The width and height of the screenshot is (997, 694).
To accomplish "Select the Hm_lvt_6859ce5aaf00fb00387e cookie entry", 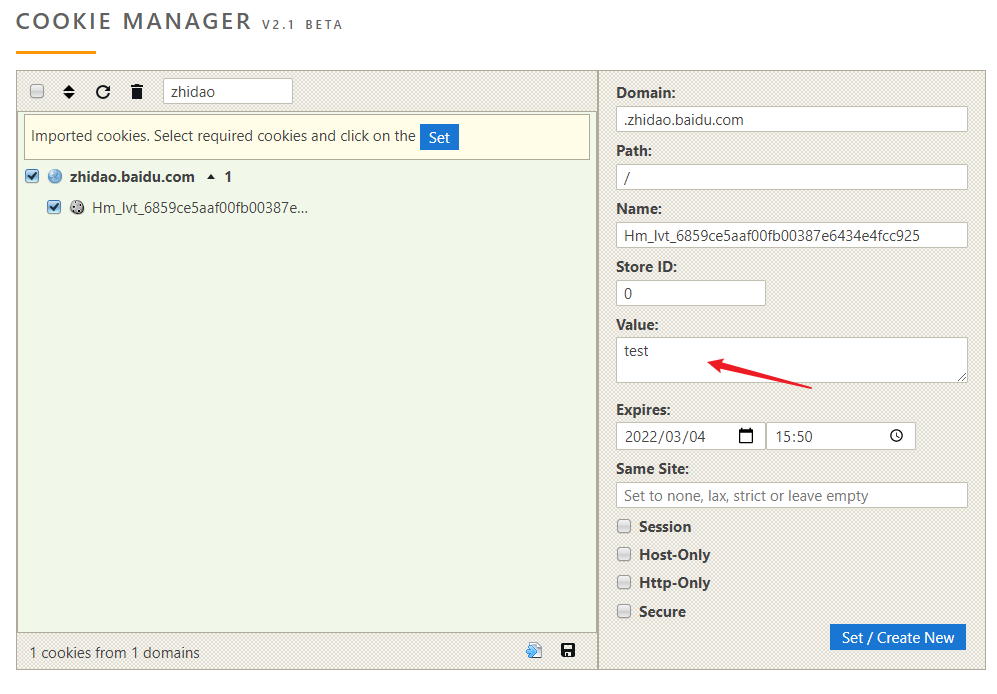I will [x=200, y=208].
